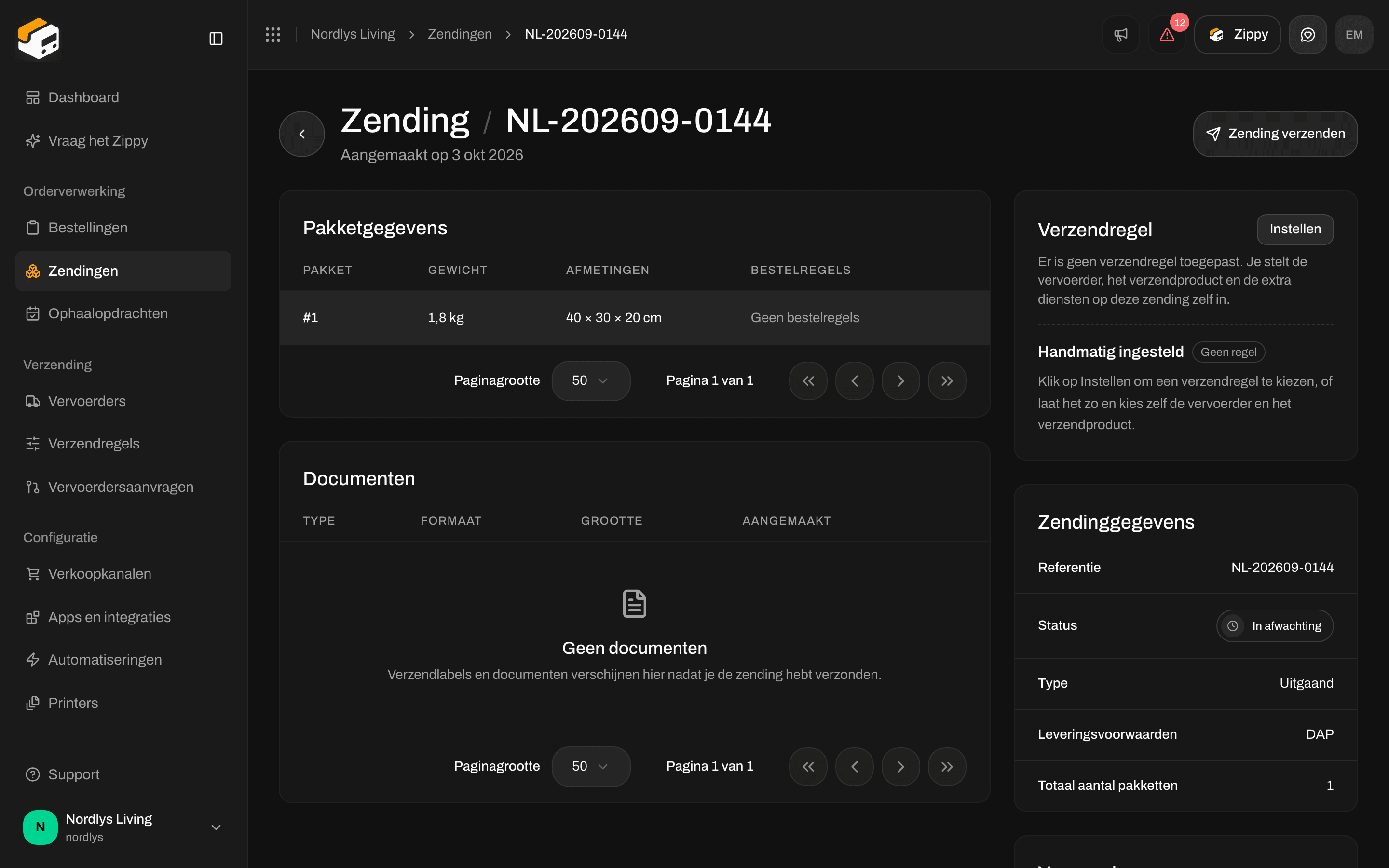Screen dimensions: 1389x868
Task: Click Zendingen breadcrumb link
Action: (x=460, y=34)
